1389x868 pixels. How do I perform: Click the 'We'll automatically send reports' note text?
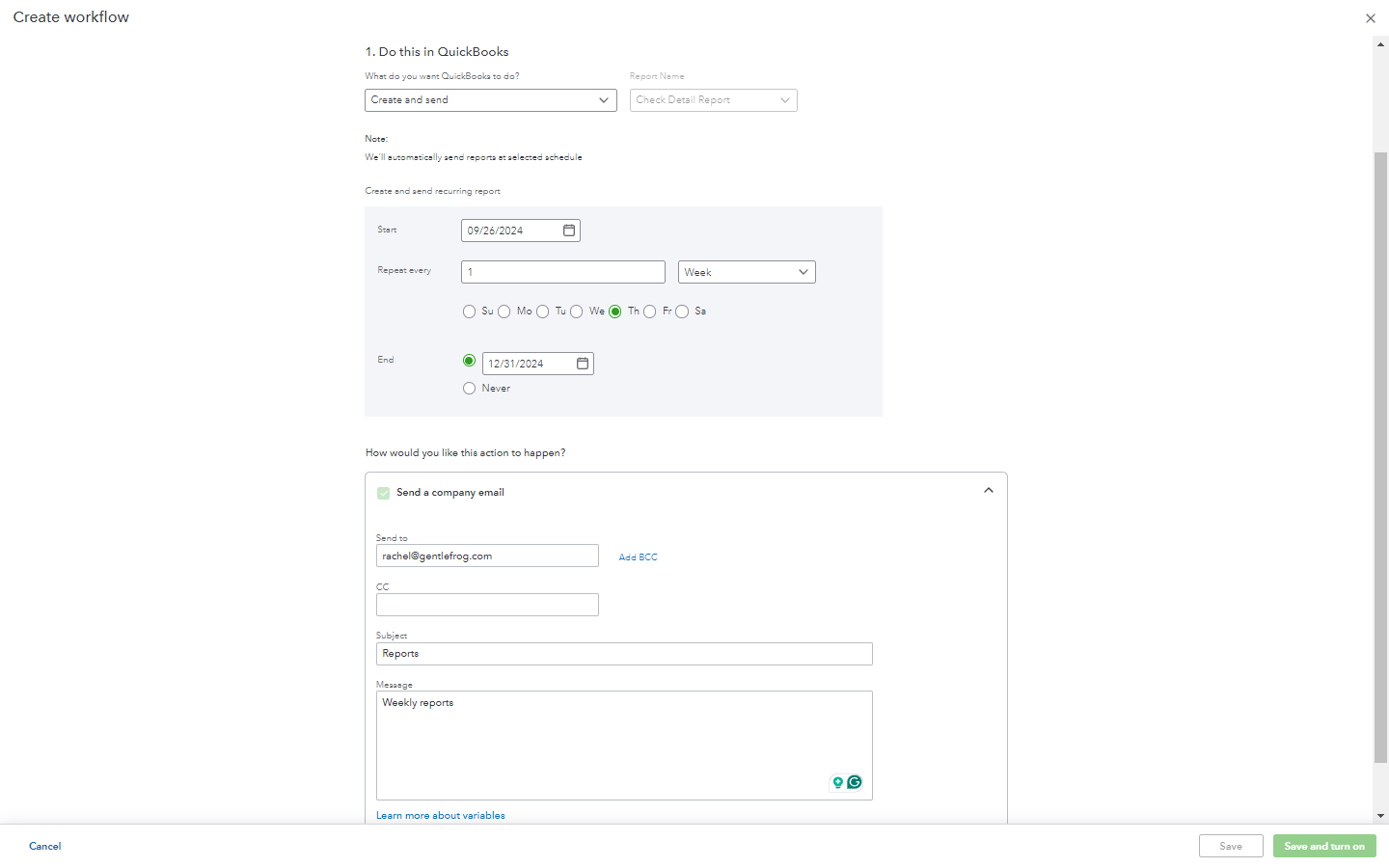474,157
